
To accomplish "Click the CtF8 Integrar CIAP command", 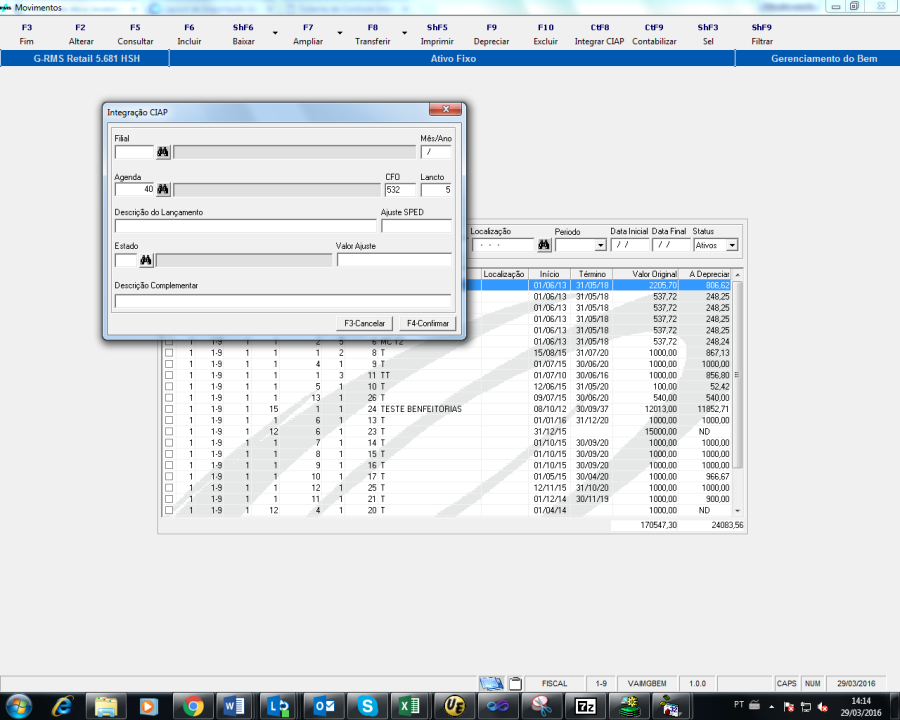I will pos(599,34).
